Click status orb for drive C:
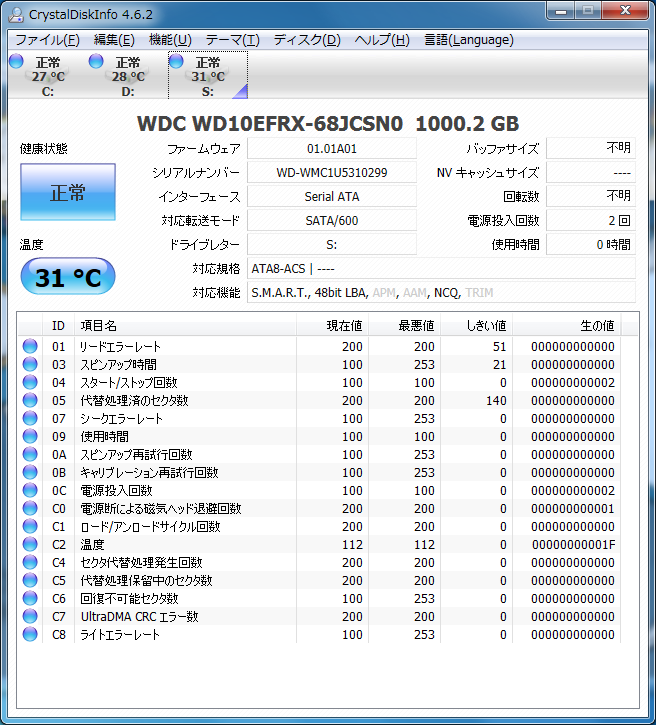The width and height of the screenshot is (656, 725). pyautogui.click(x=17, y=62)
